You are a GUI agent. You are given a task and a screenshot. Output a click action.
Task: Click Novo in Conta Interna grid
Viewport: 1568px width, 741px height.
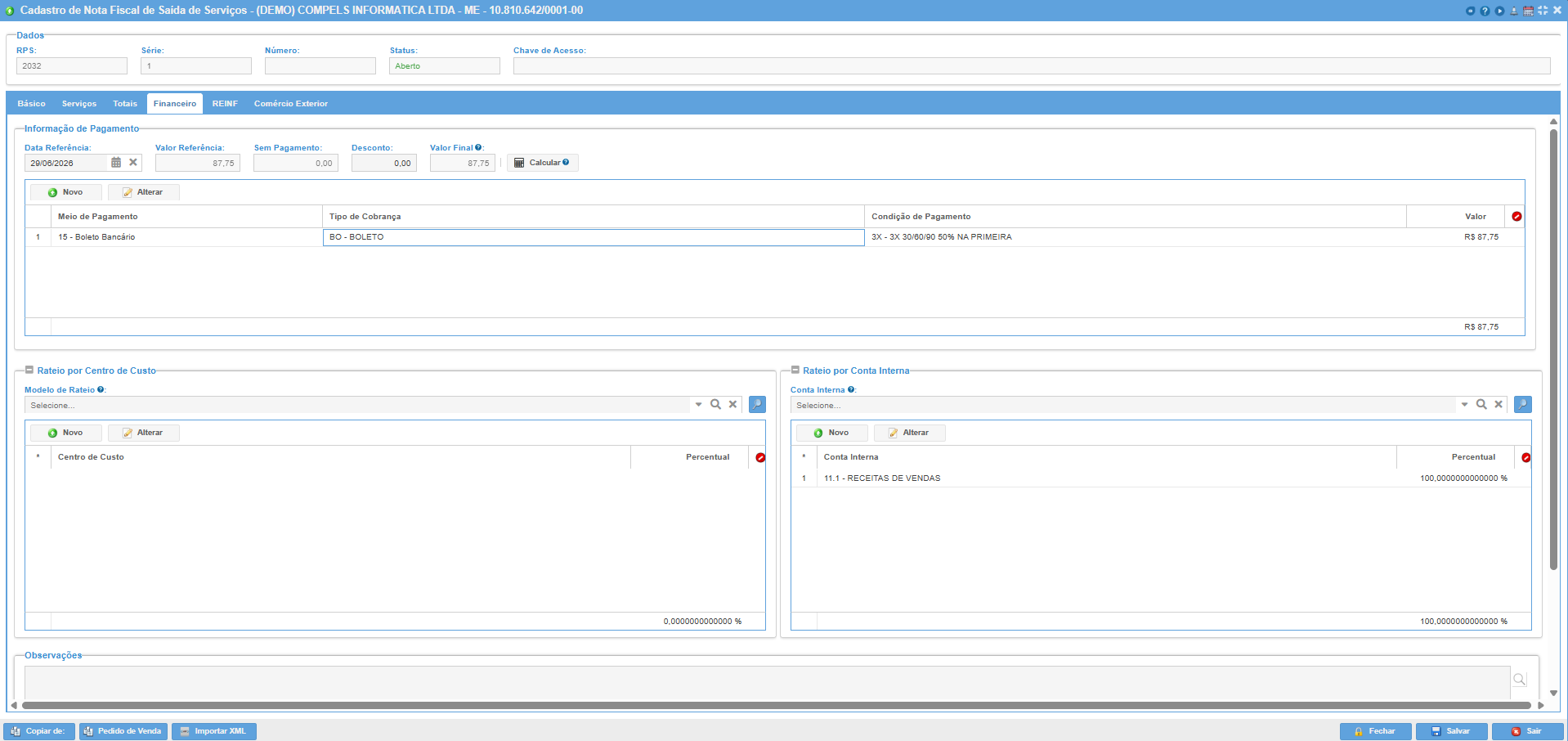coord(832,433)
